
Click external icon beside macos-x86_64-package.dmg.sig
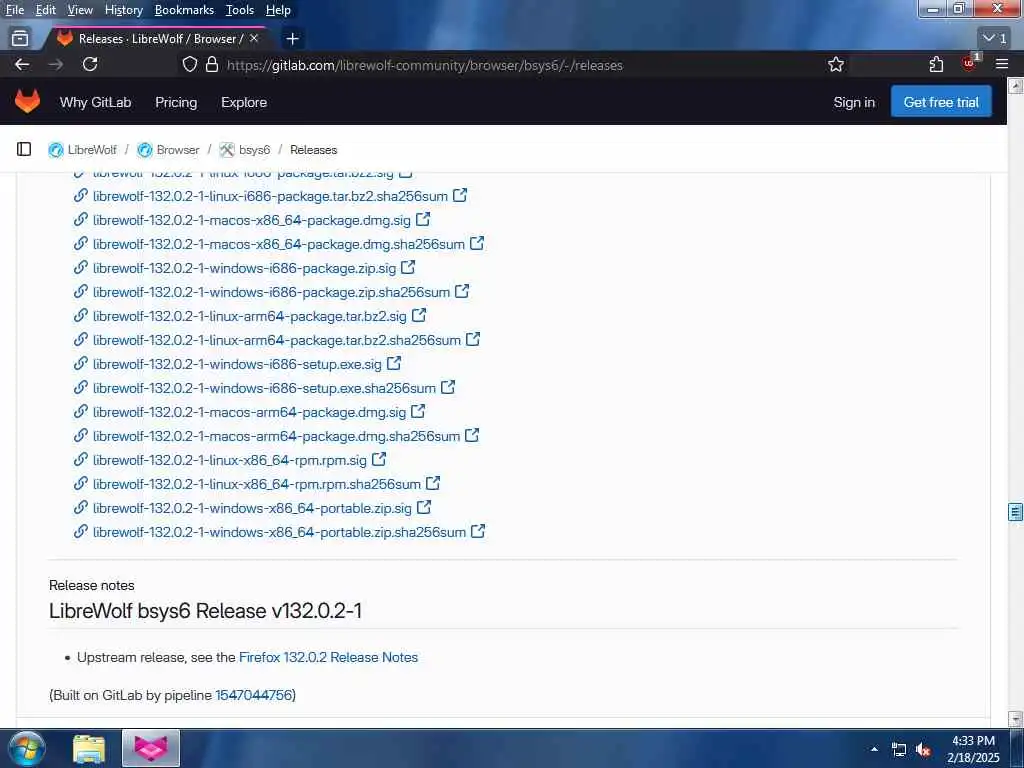click(423, 219)
